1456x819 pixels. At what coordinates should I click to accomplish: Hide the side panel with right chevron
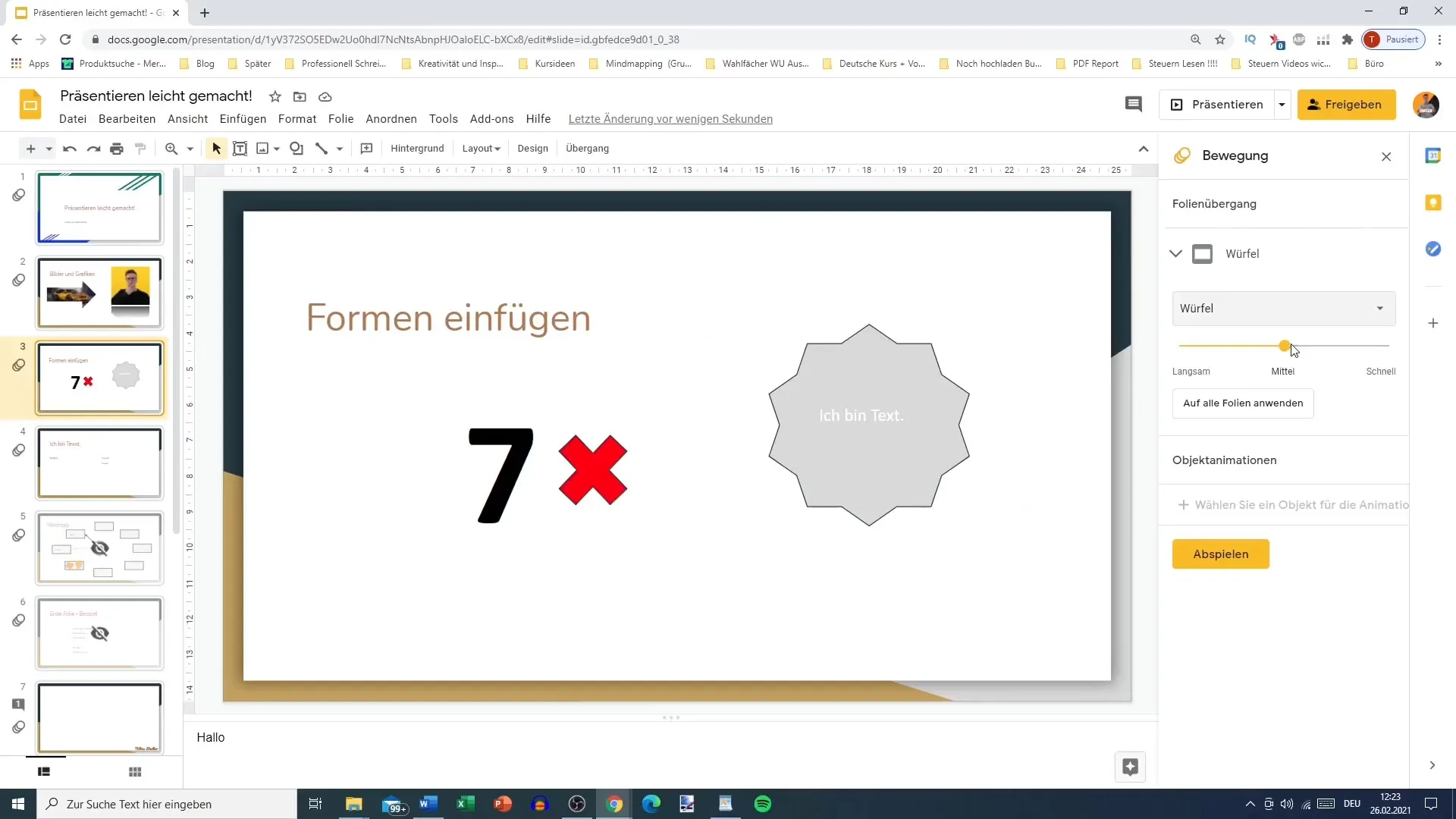coord(1432,765)
